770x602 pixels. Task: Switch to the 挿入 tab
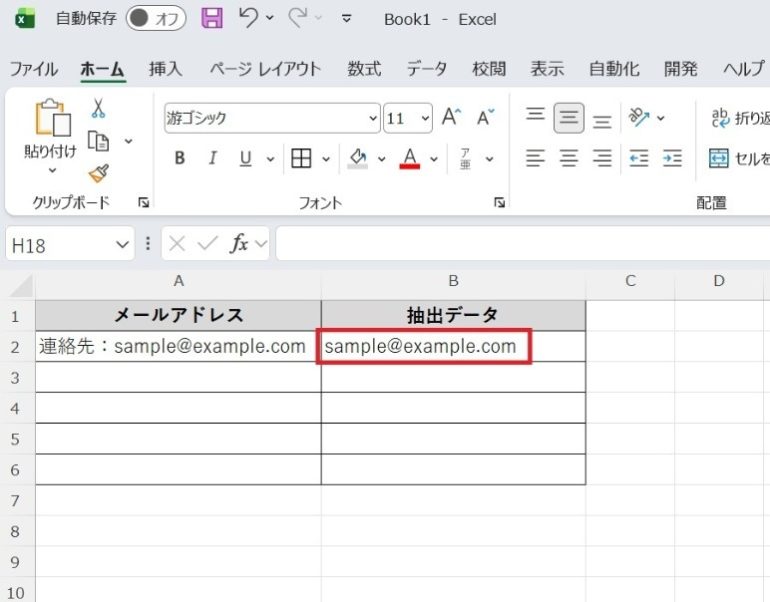[165, 69]
